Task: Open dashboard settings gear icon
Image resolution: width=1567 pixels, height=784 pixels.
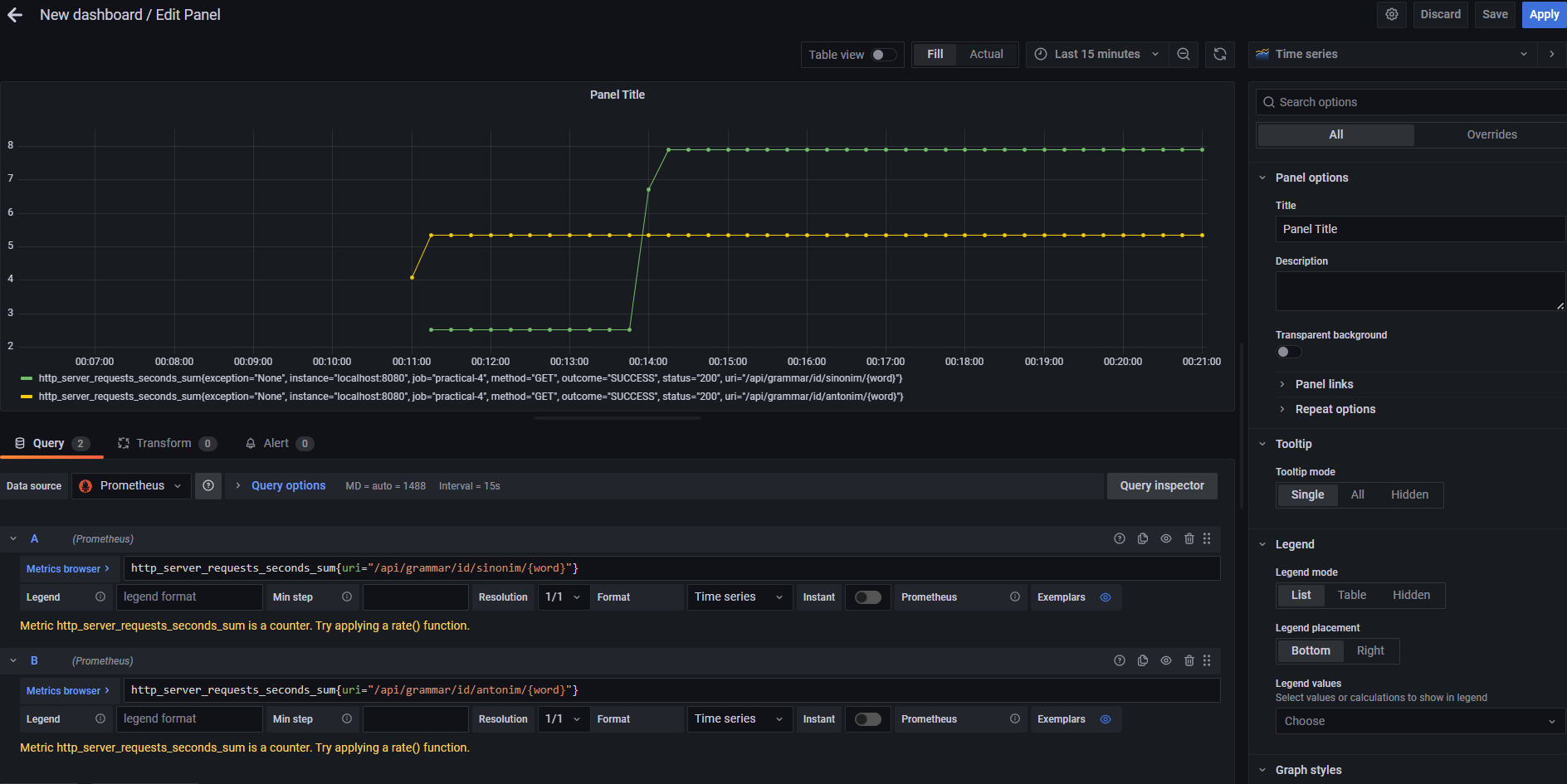Action: pos(1392,14)
